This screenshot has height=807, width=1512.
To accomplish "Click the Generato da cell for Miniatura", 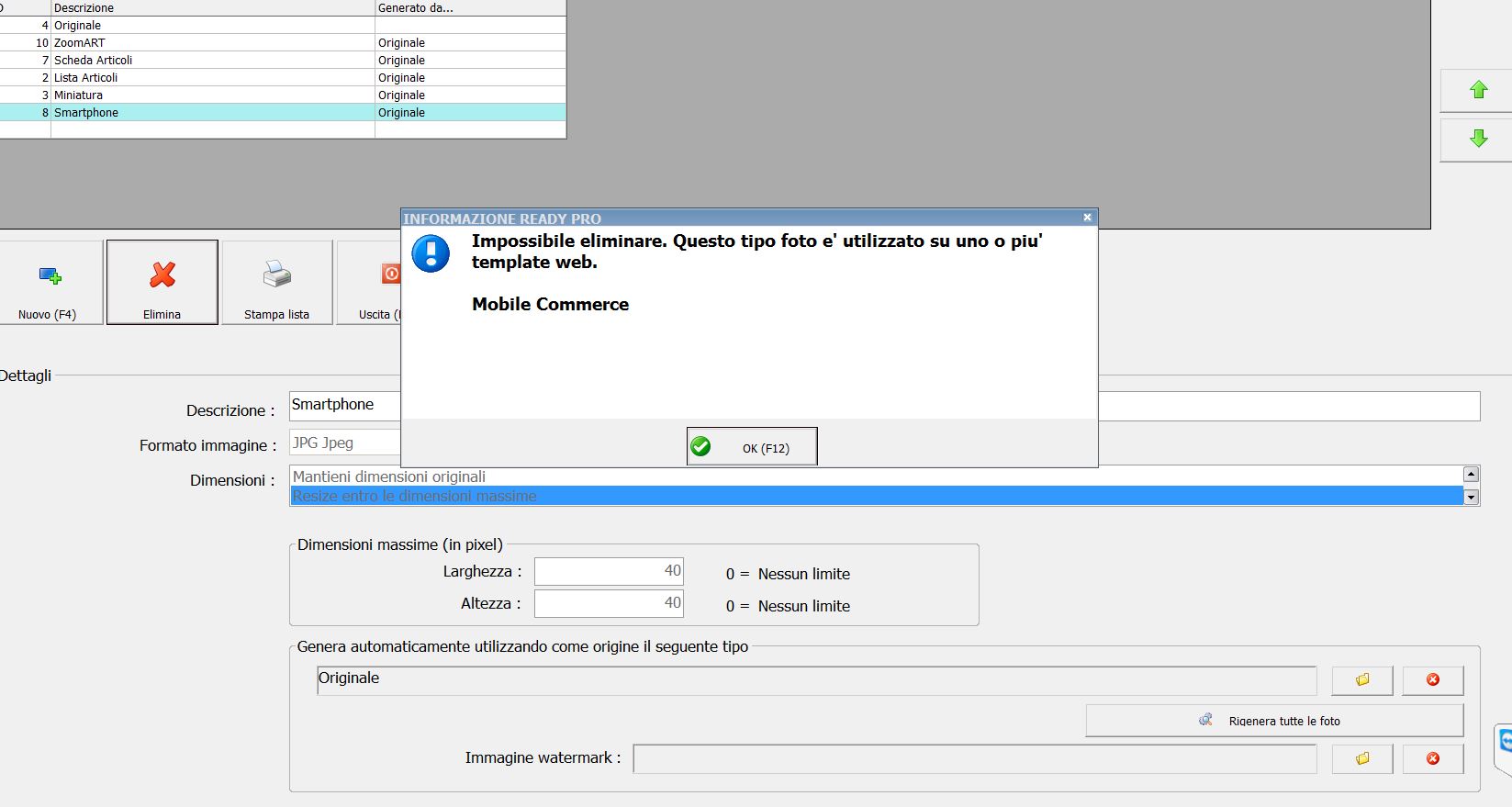I will click(x=471, y=95).
